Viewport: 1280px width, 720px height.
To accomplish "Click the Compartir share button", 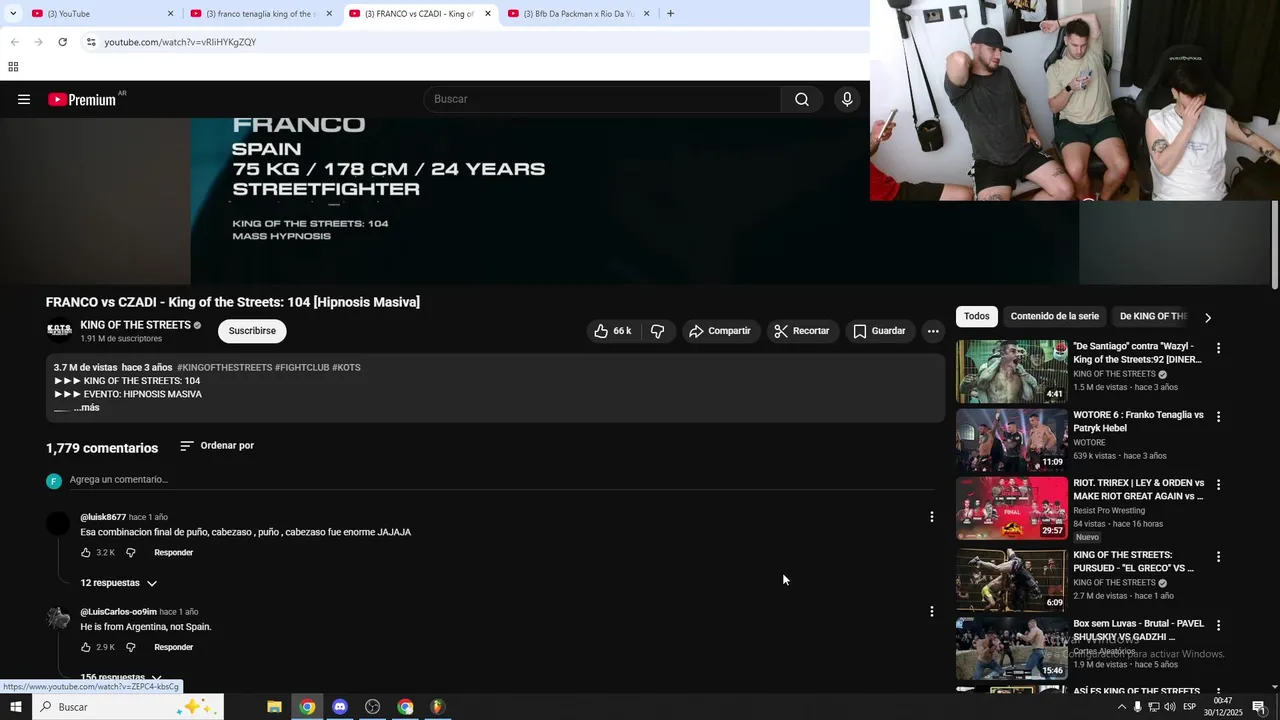I will click(x=719, y=331).
